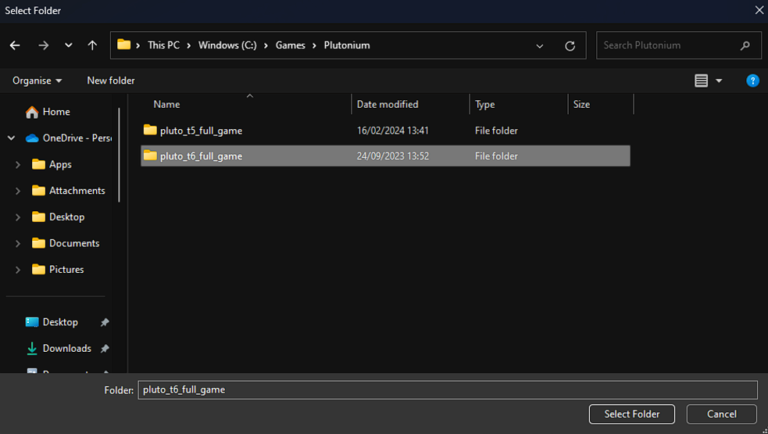Click pluto_t6_full_game folder icon
The width and height of the screenshot is (768, 434).
150,155
